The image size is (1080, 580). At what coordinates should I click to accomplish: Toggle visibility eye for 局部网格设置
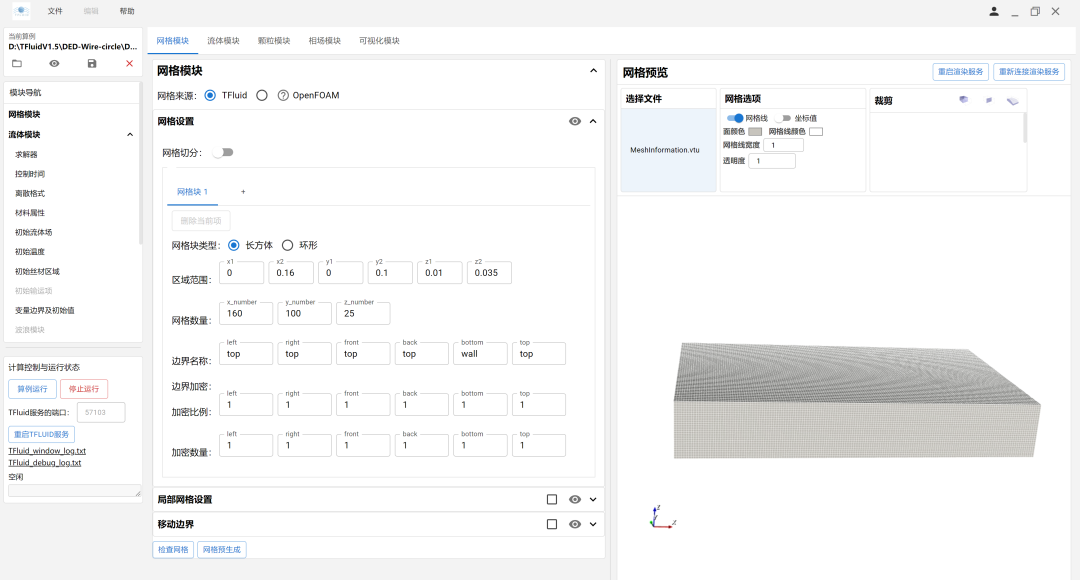pos(574,499)
